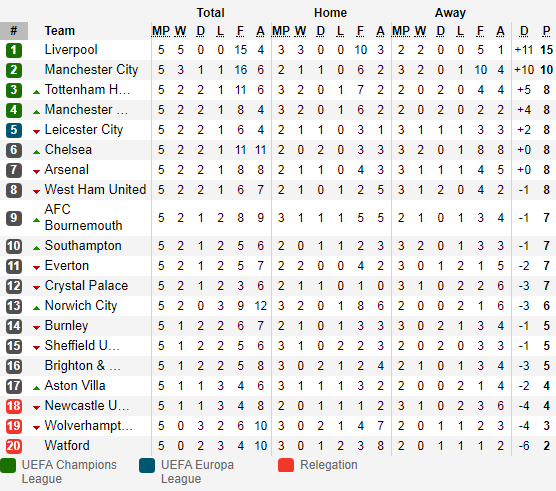
Task: Sort by the # rank column header
Action: (x=14, y=31)
